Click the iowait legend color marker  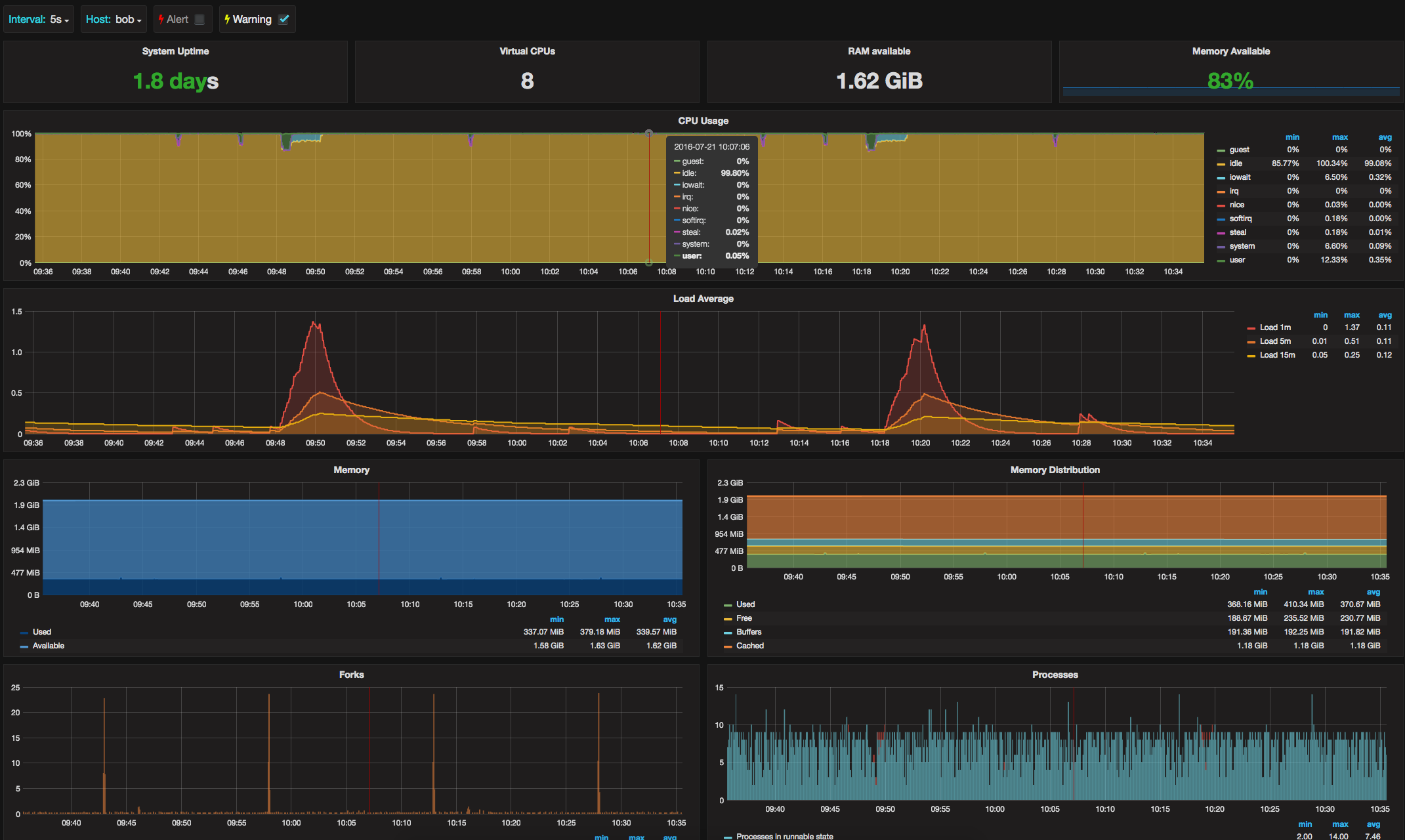point(1221,178)
